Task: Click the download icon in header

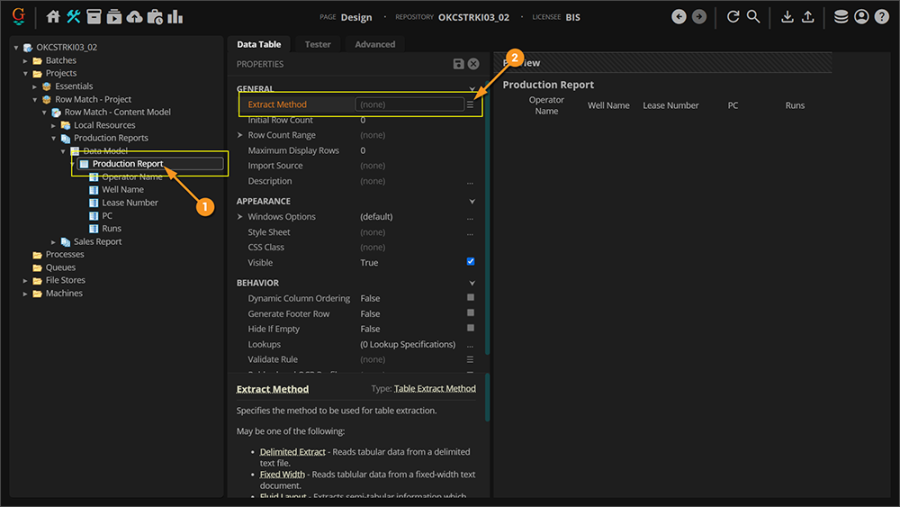Action: [x=787, y=17]
